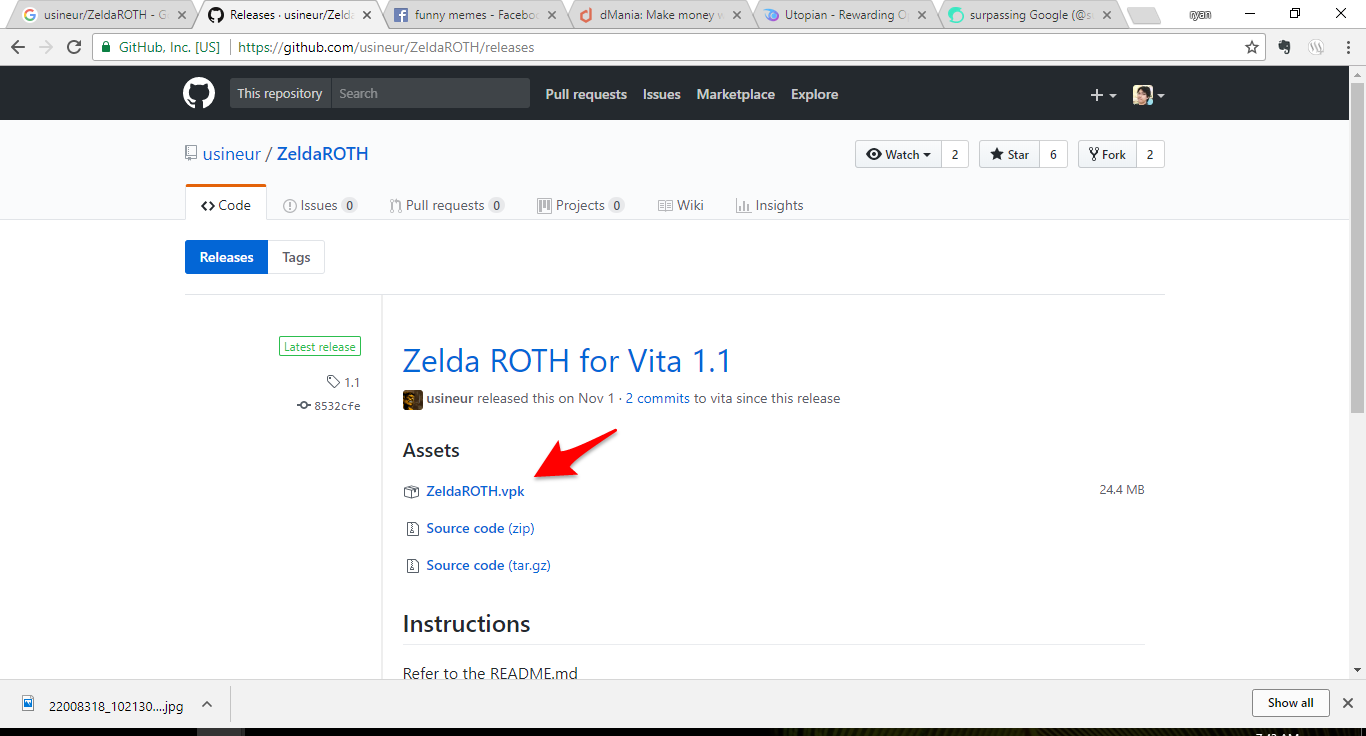Screen dimensions: 1366x736
Task: Open the Code tab
Action: (x=226, y=205)
